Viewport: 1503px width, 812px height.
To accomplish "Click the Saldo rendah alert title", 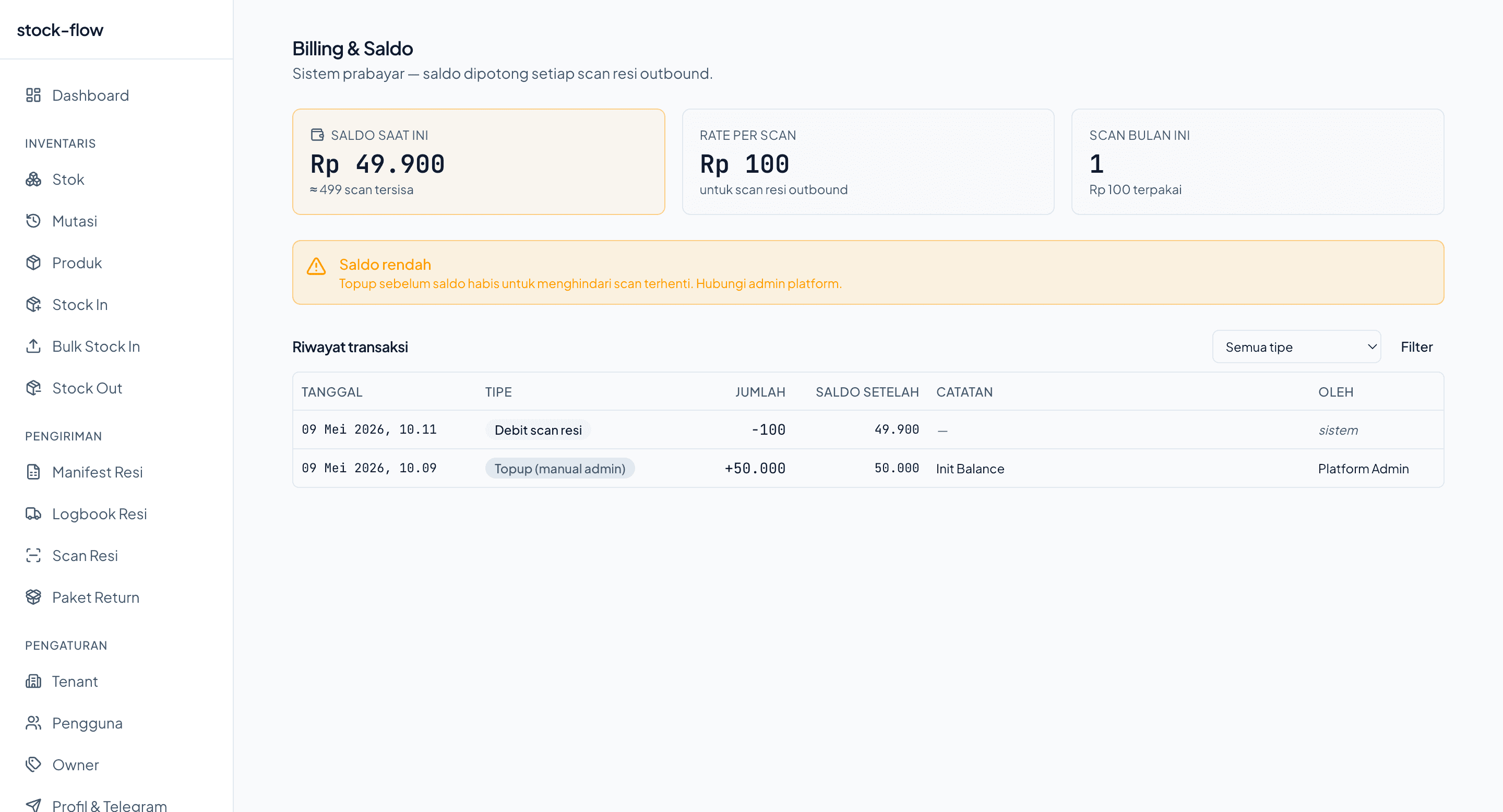I will [385, 264].
